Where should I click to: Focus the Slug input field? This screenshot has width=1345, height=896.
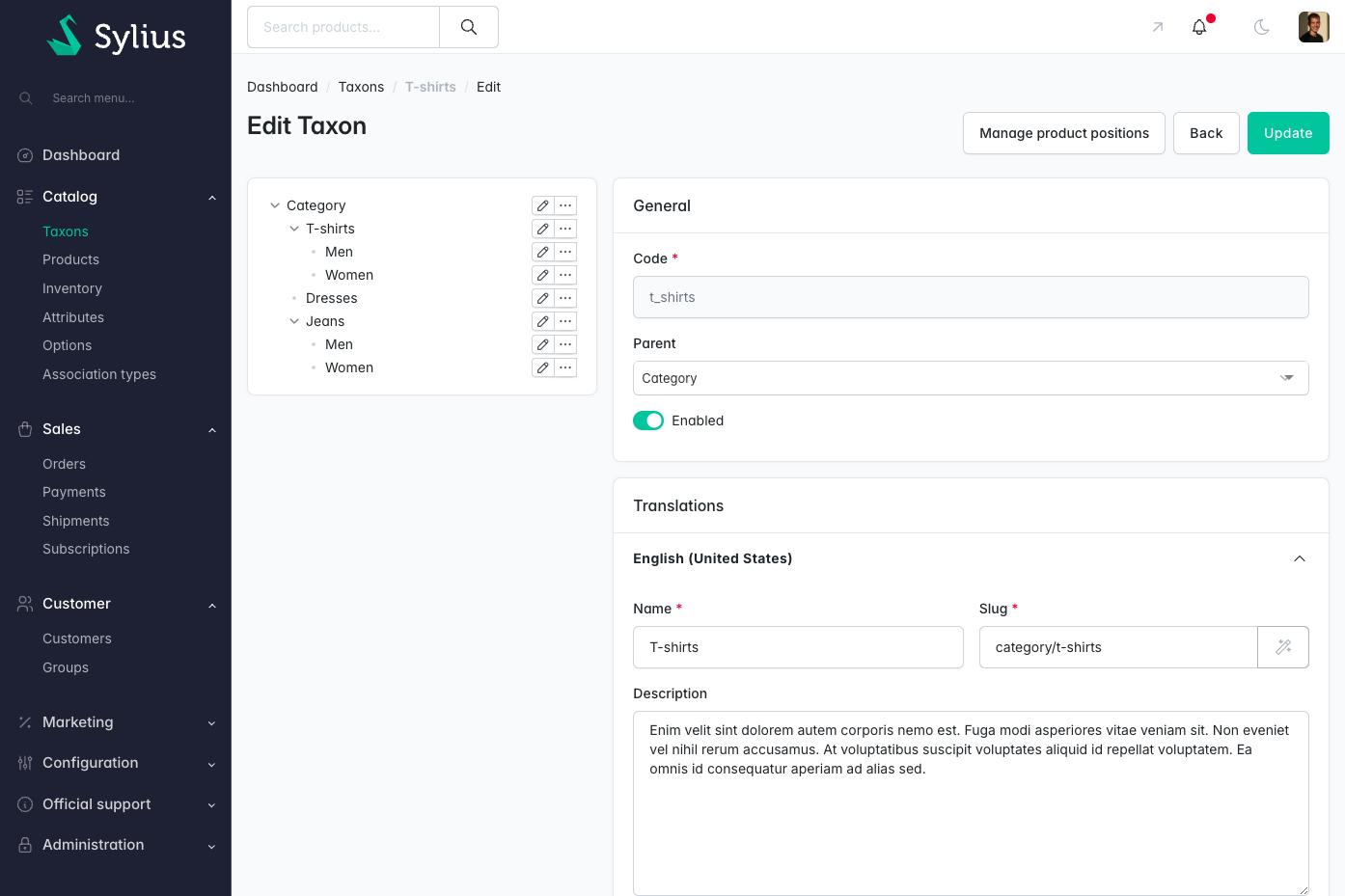point(1119,647)
